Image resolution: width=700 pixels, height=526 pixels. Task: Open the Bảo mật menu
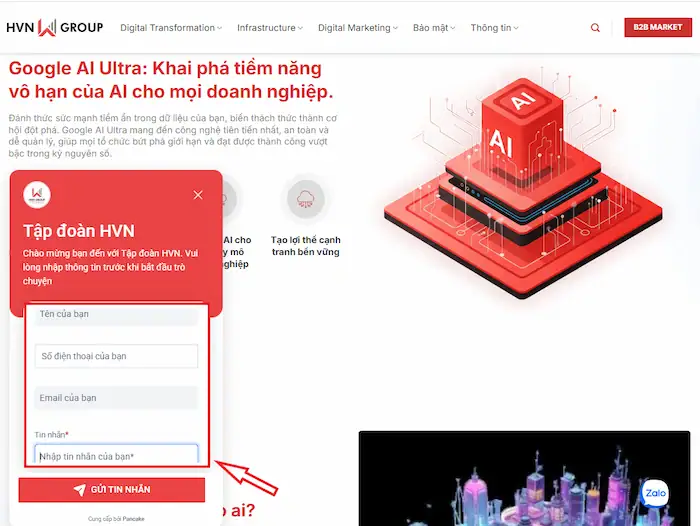(434, 28)
